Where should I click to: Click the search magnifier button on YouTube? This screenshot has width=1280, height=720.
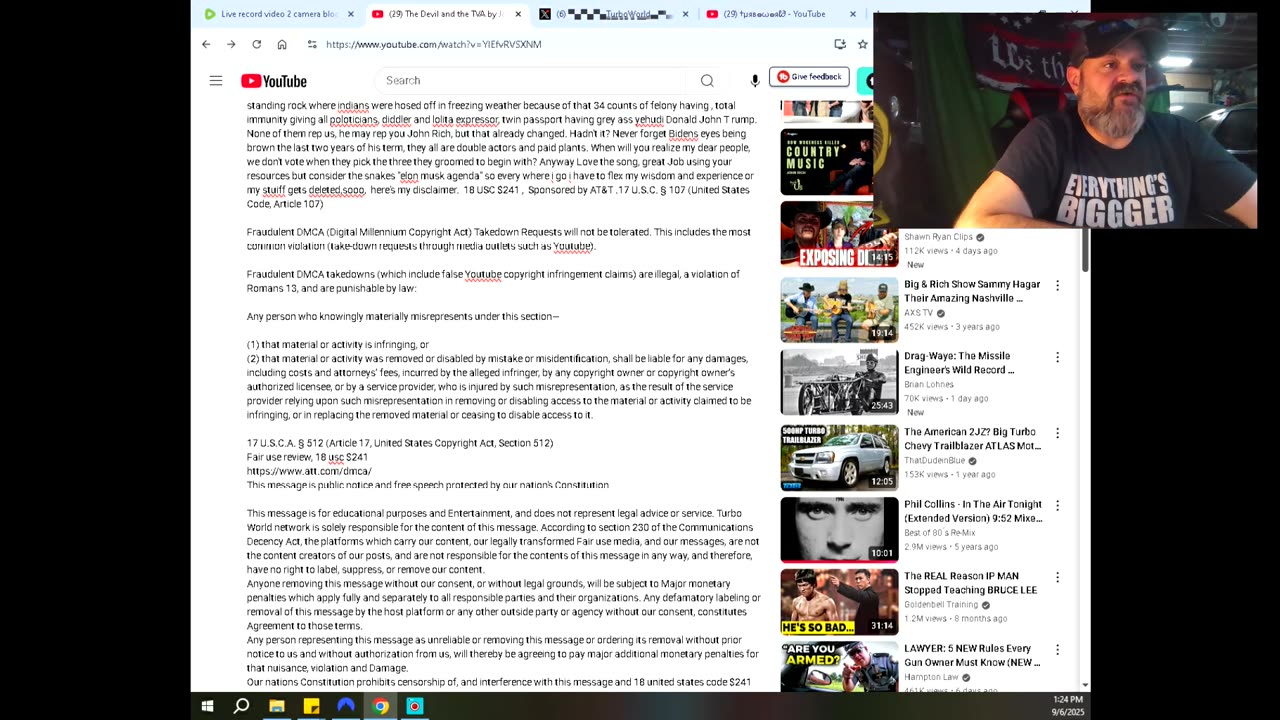[x=707, y=80]
